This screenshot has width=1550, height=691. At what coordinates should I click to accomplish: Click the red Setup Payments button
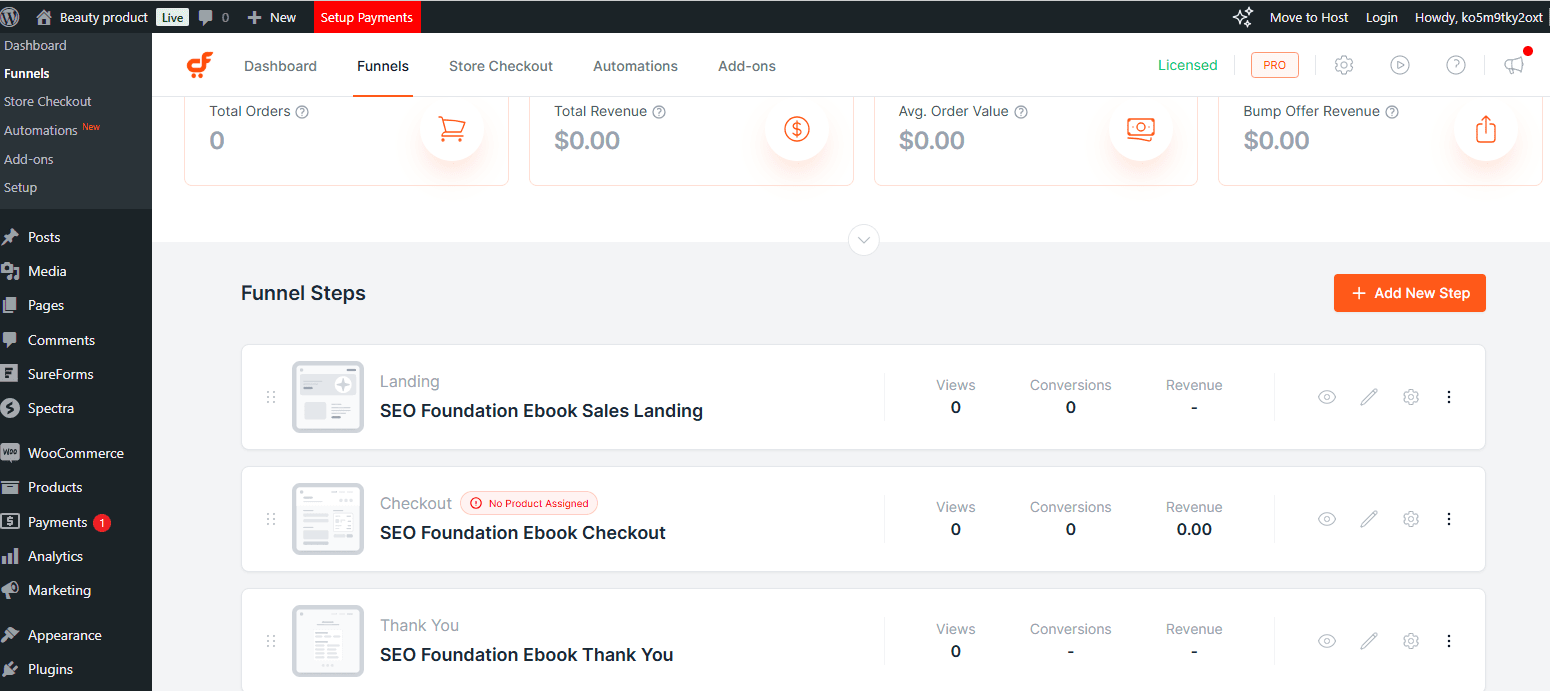tap(366, 17)
